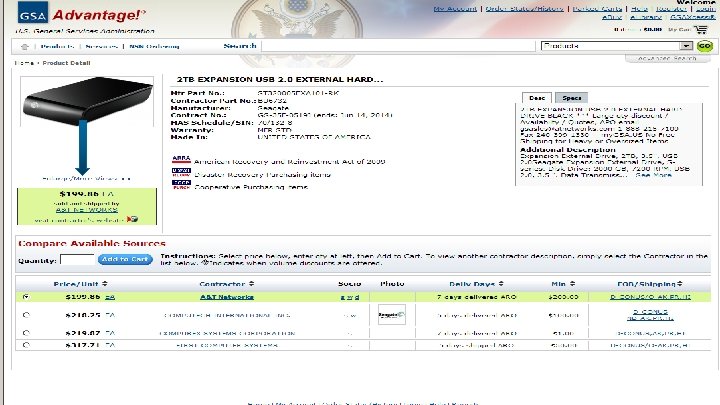Open the eLibrary link
This screenshot has height=405, width=720.
coord(646,17)
